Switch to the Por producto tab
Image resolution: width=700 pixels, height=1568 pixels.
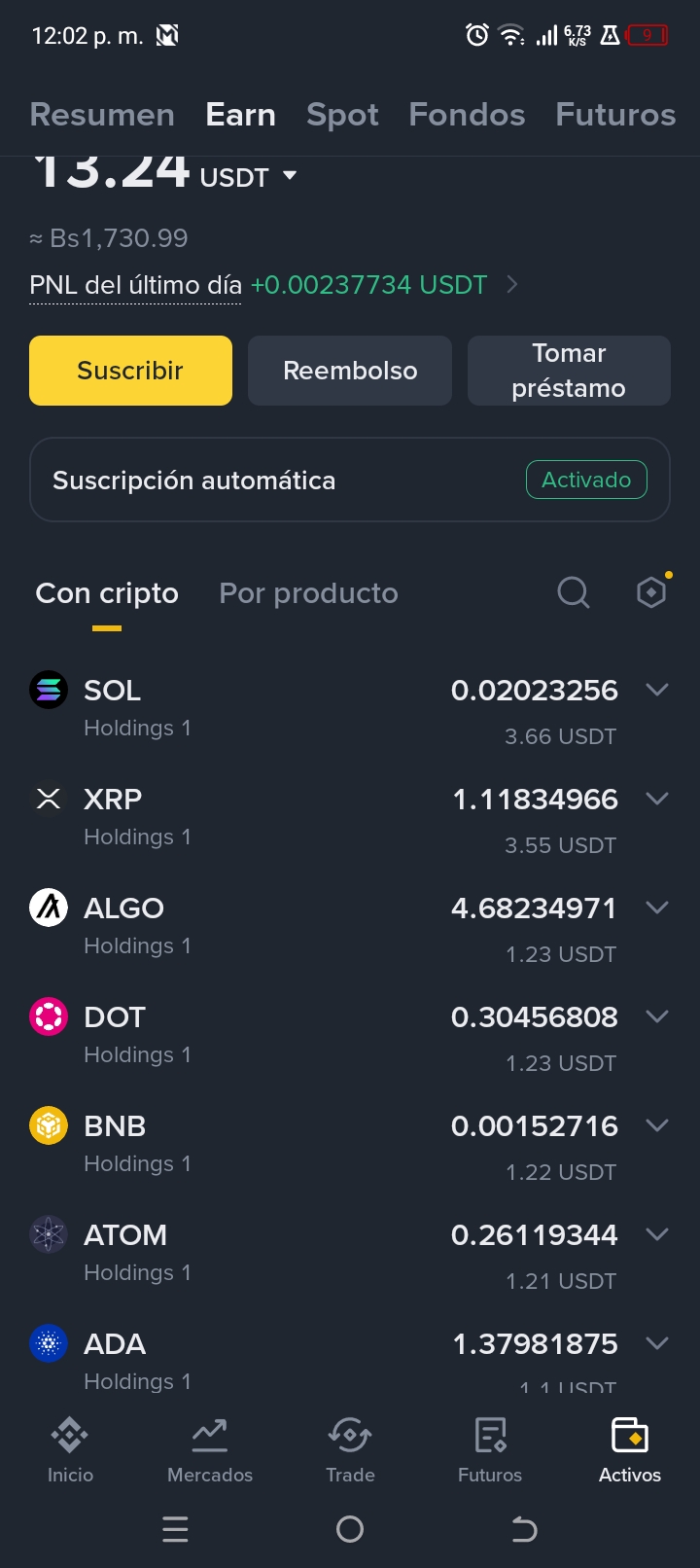coord(308,593)
